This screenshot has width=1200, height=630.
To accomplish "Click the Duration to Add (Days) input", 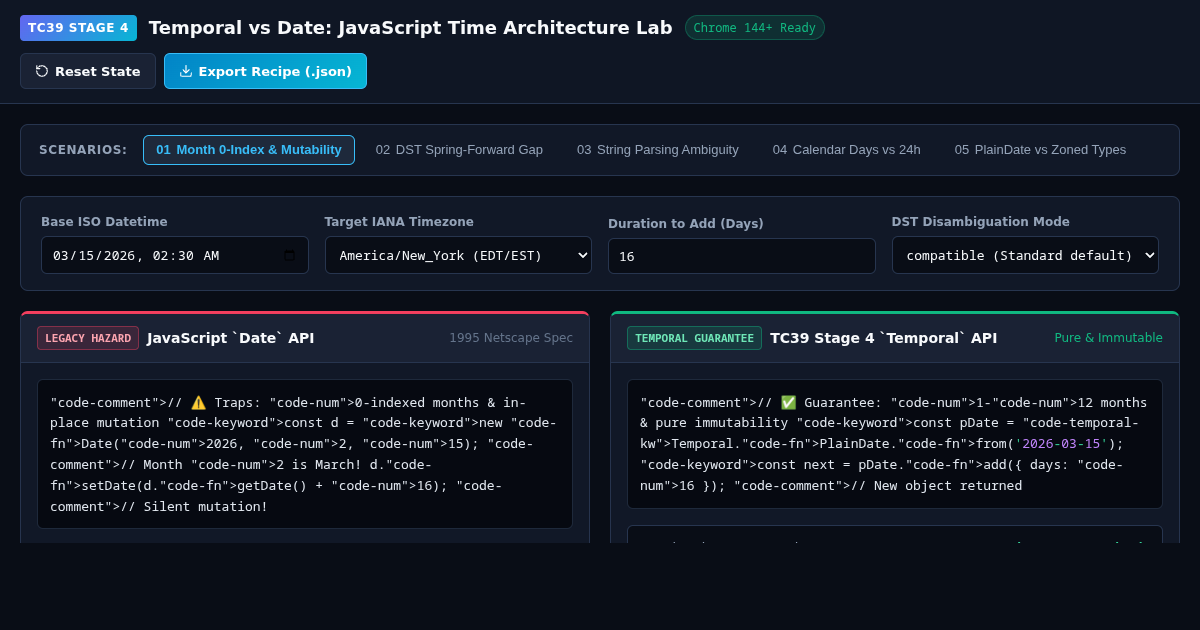I will (x=742, y=256).
